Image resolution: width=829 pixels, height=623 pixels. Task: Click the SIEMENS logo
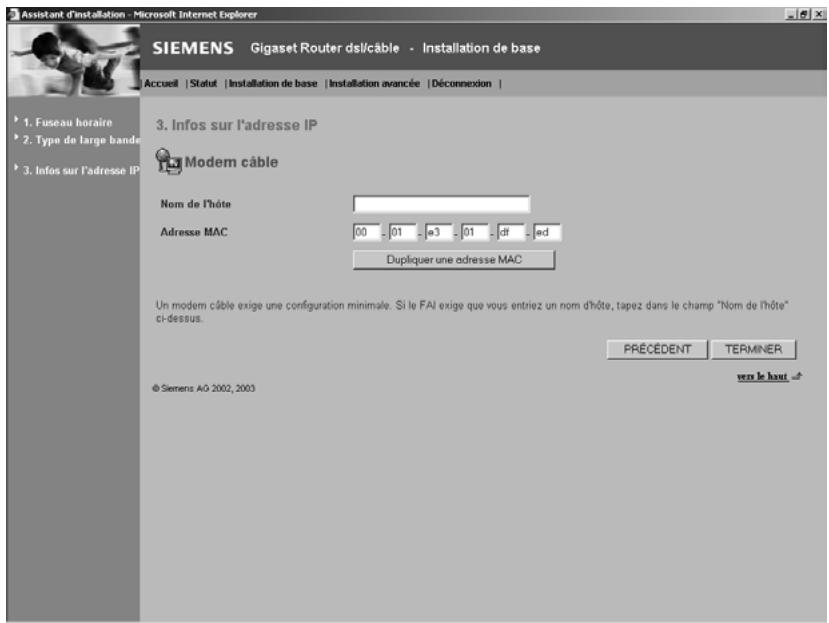pyautogui.click(x=193, y=48)
